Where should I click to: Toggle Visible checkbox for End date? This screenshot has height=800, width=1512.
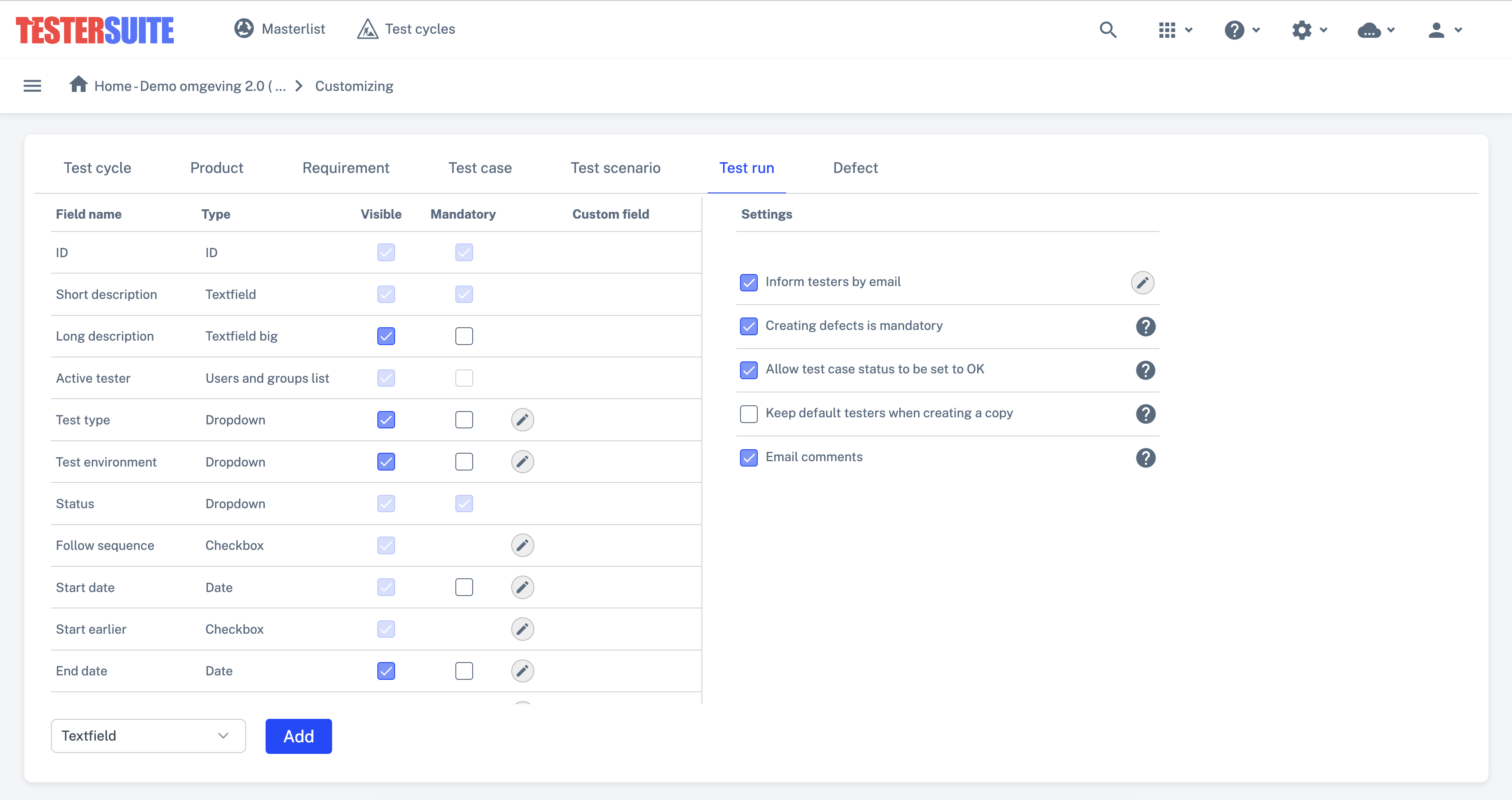(x=386, y=670)
